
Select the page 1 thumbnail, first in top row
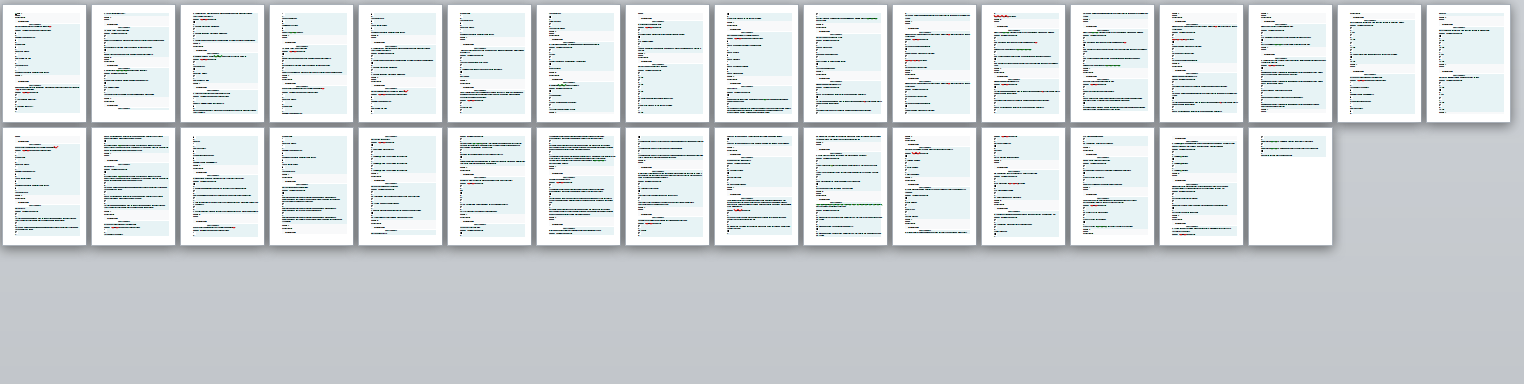click(44, 63)
